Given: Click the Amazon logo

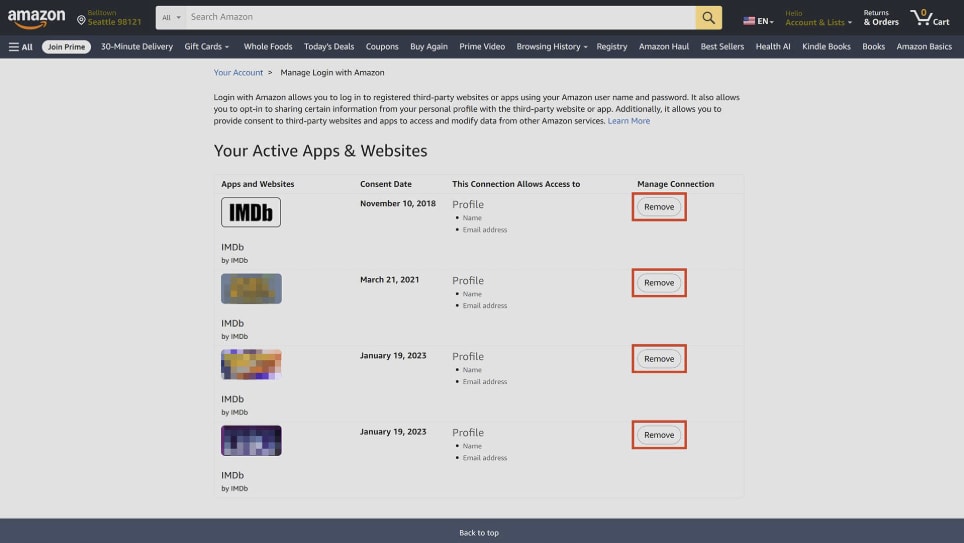Looking at the screenshot, I should pyautogui.click(x=36, y=18).
